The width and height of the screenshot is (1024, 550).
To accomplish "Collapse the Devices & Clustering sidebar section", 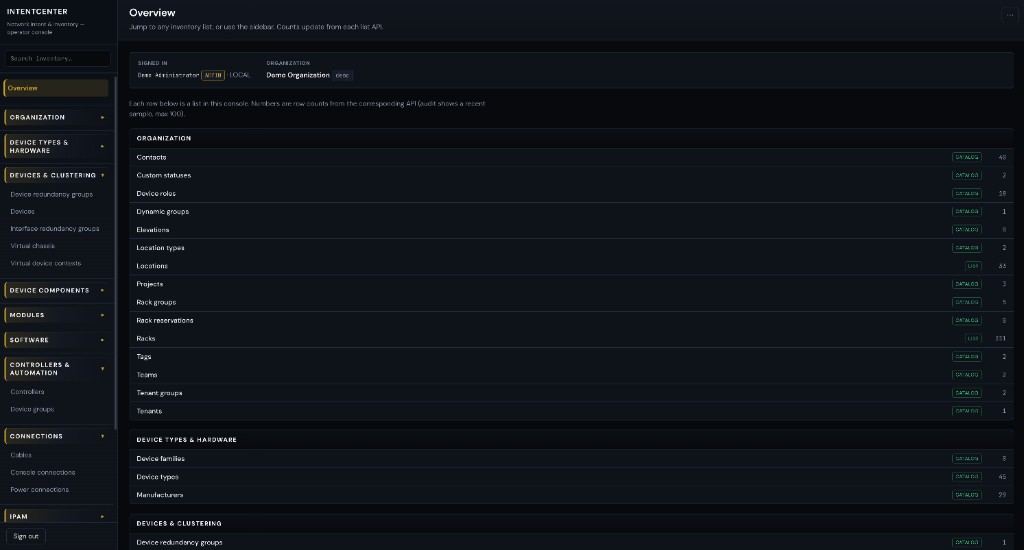I will pos(56,175).
